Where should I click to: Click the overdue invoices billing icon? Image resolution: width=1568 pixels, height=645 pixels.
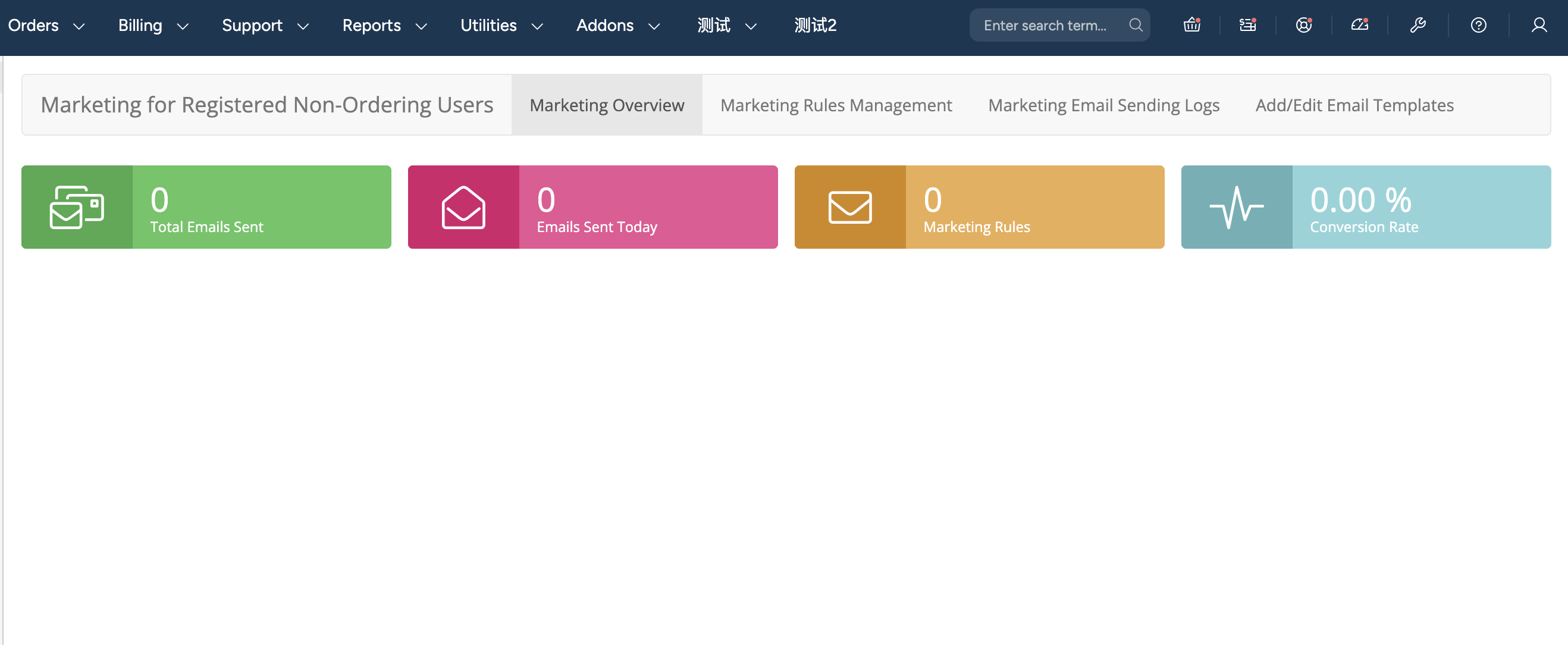(1247, 25)
